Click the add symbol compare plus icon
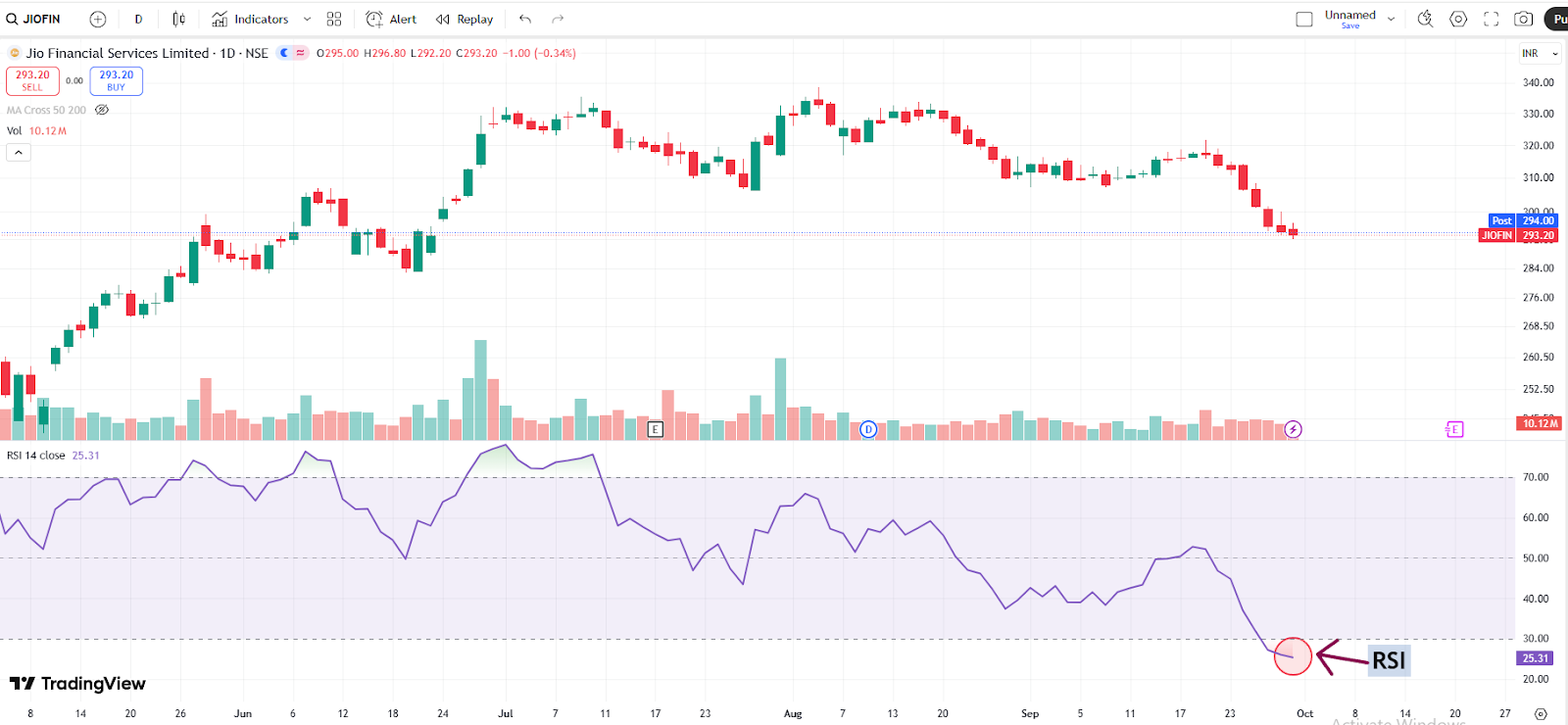1568x725 pixels. click(x=98, y=19)
